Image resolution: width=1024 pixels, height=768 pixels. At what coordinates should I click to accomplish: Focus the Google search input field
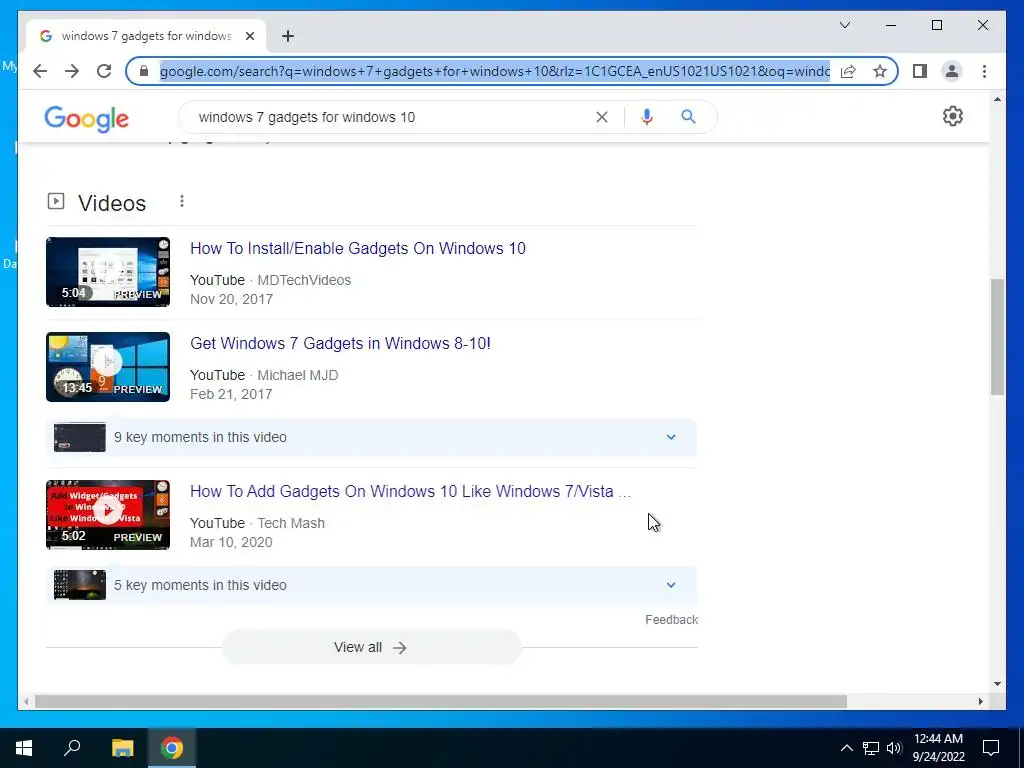[x=392, y=117]
